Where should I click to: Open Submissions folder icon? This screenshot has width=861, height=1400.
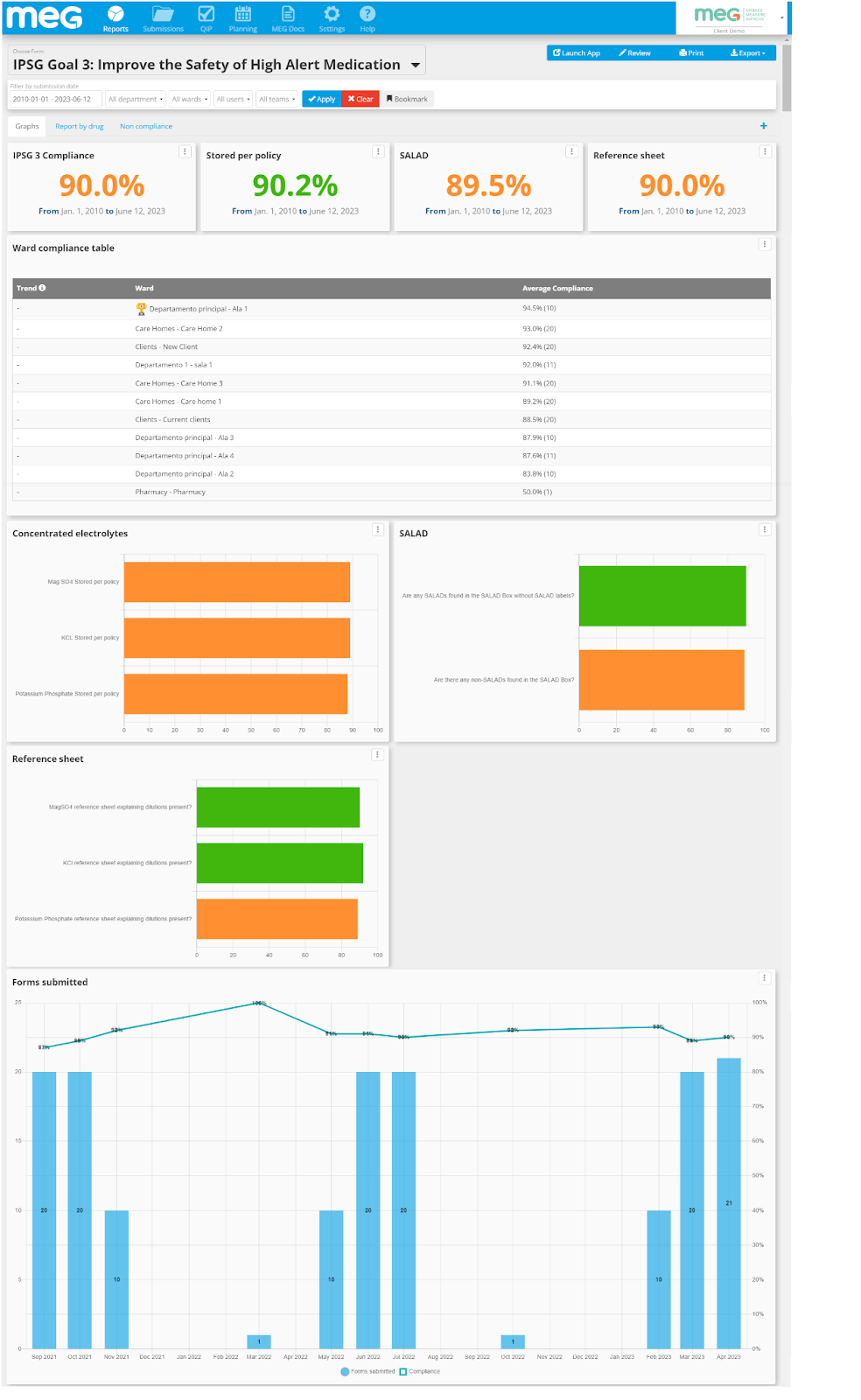point(163,14)
